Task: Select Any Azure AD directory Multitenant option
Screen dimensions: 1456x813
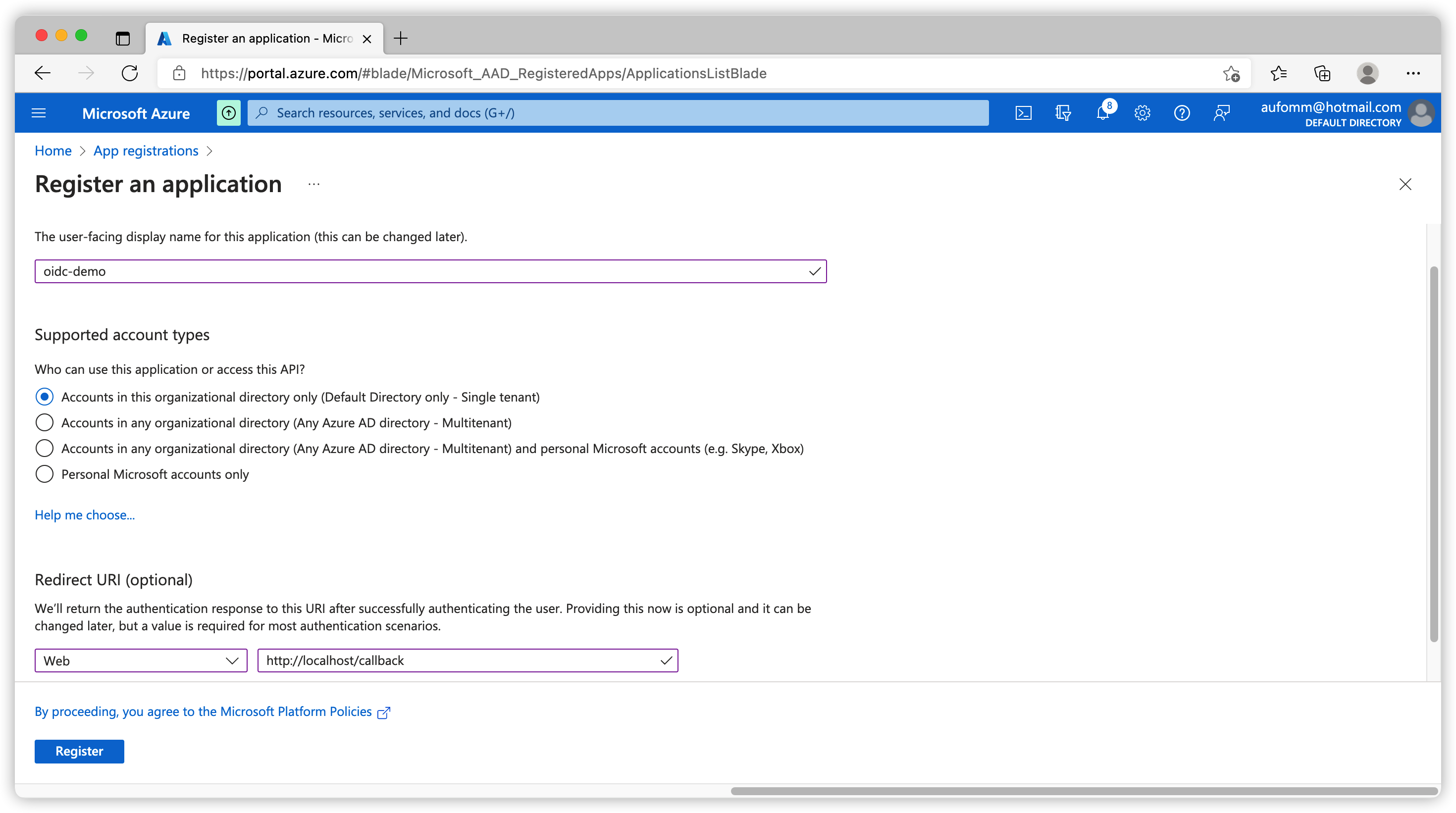Action: pos(44,423)
